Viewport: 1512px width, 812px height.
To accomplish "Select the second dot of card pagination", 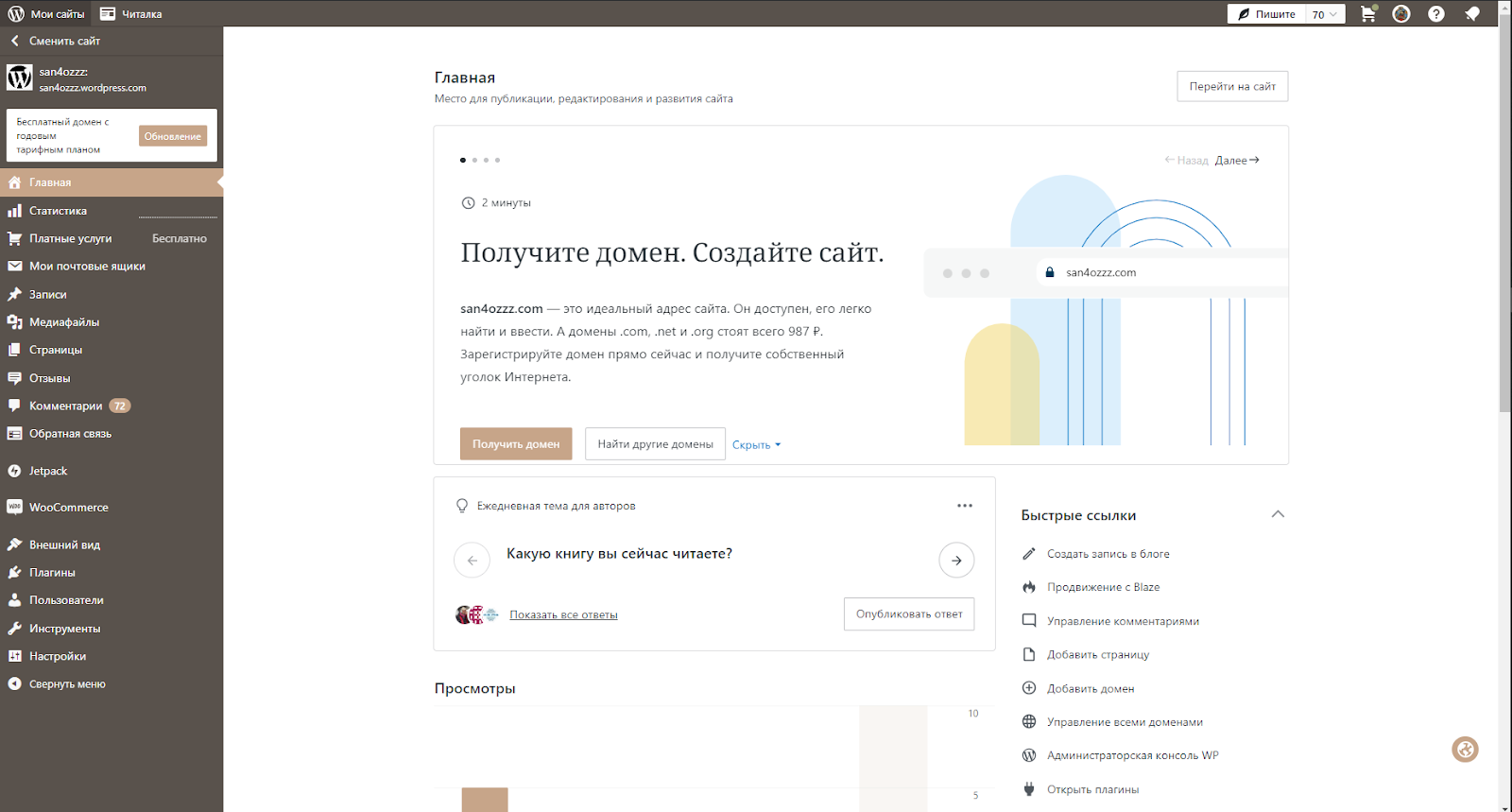I will pyautogui.click(x=474, y=160).
